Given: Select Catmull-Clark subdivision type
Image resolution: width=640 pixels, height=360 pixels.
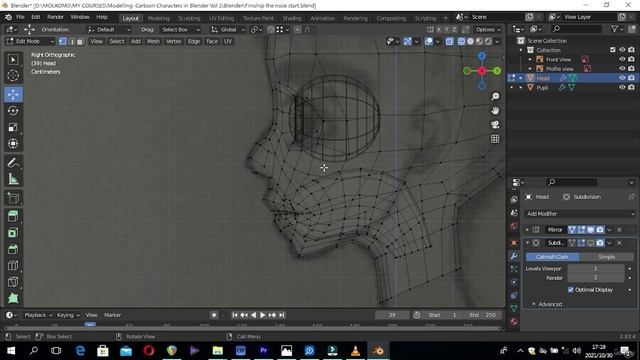Looking at the screenshot, I should pyautogui.click(x=552, y=257).
